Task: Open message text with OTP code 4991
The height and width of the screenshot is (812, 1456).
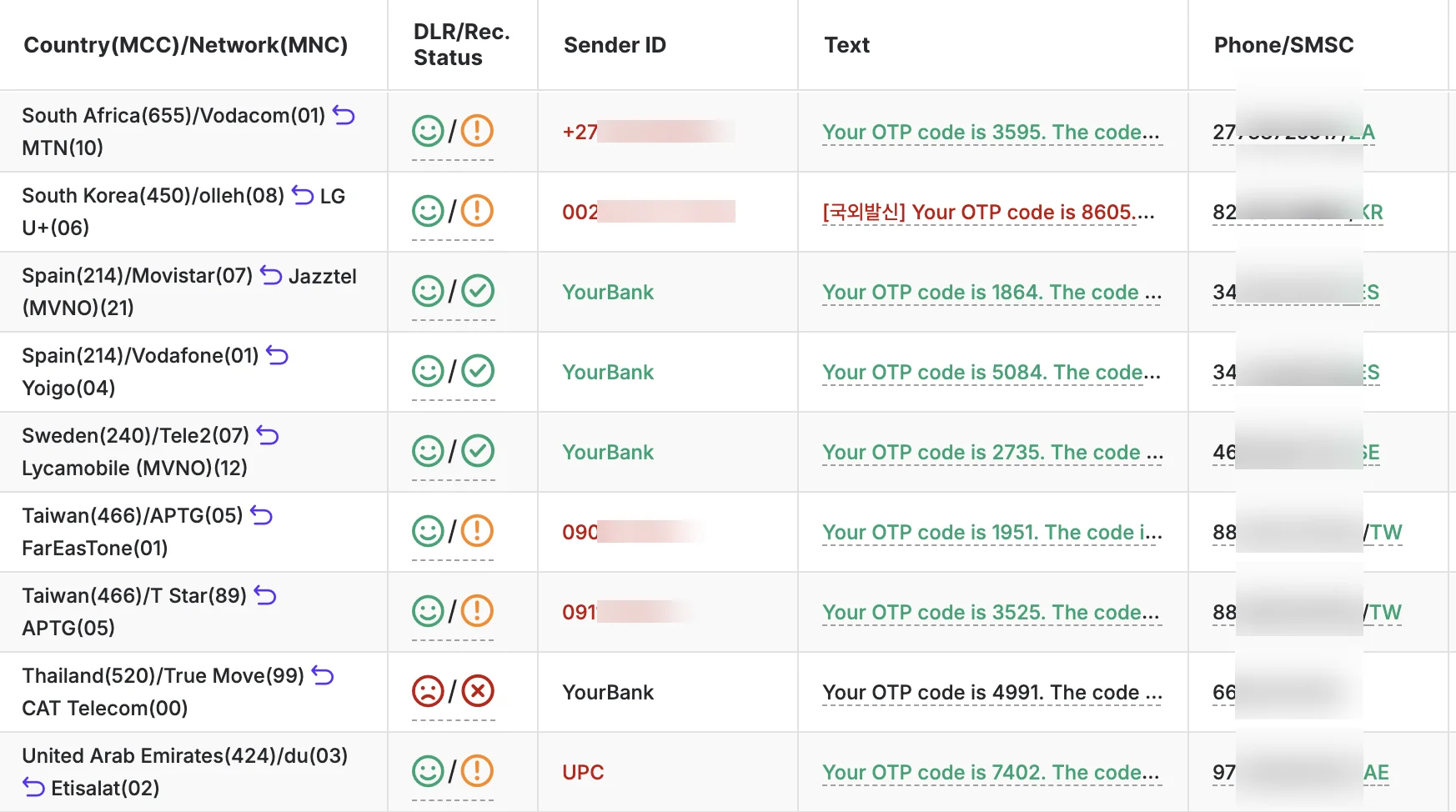Action: [x=992, y=692]
